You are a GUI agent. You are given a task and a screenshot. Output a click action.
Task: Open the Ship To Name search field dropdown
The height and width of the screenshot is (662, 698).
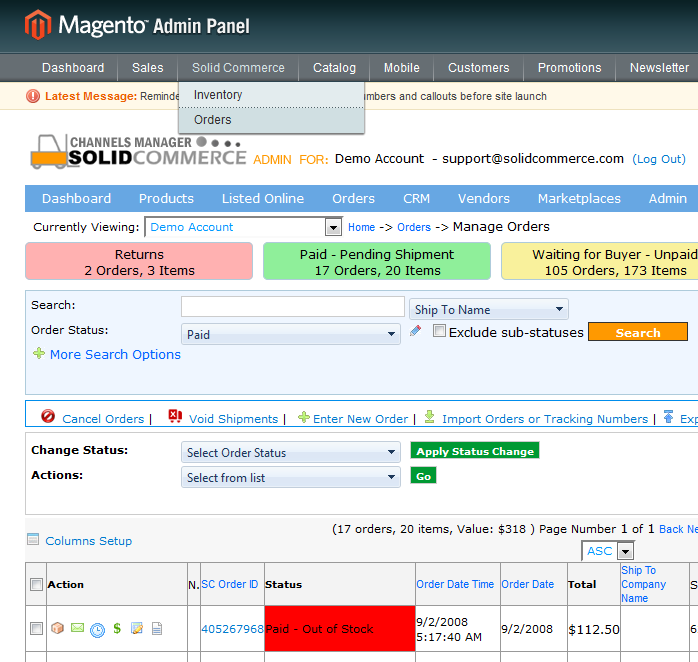coord(489,309)
